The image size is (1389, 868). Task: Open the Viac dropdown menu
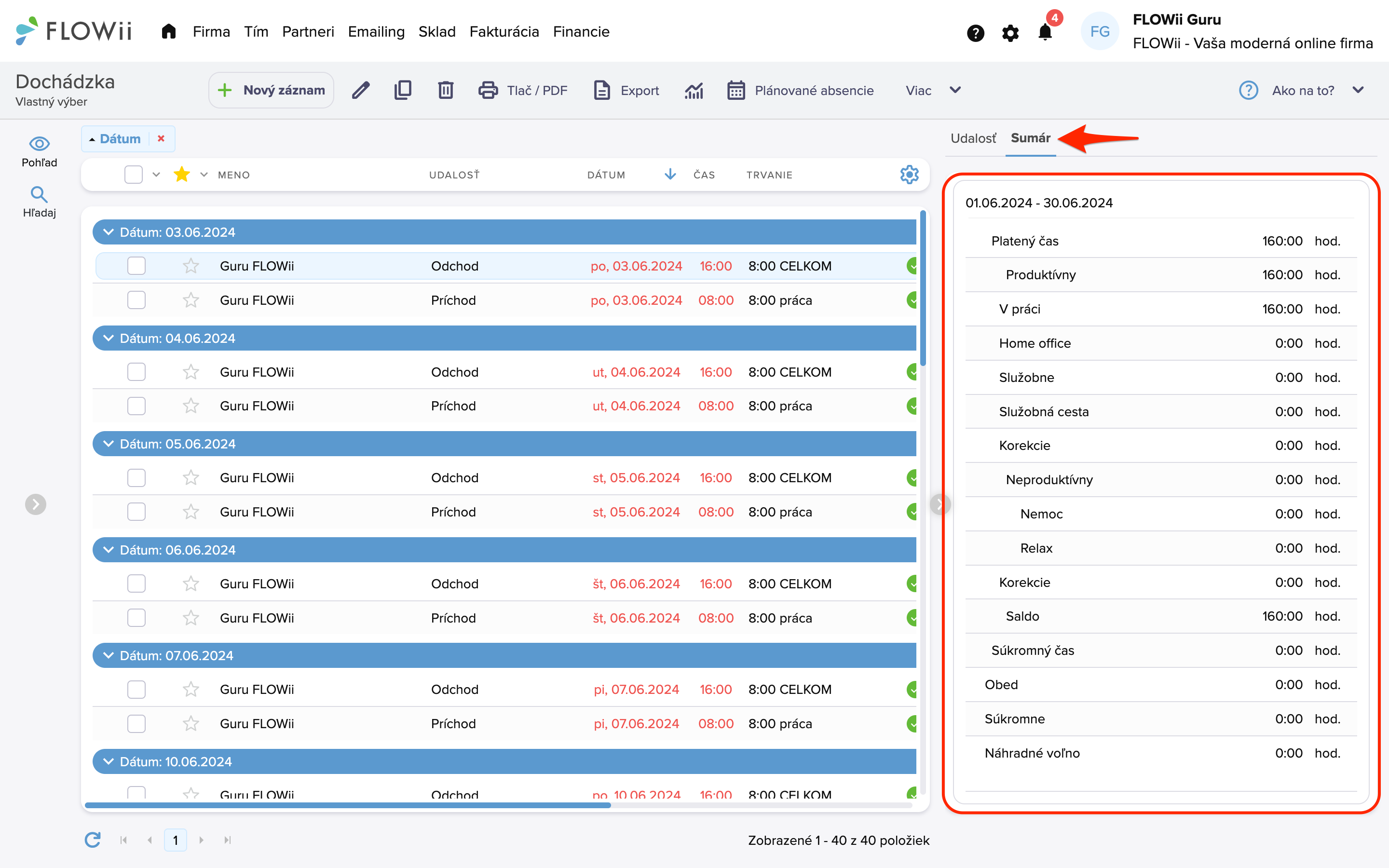point(933,90)
